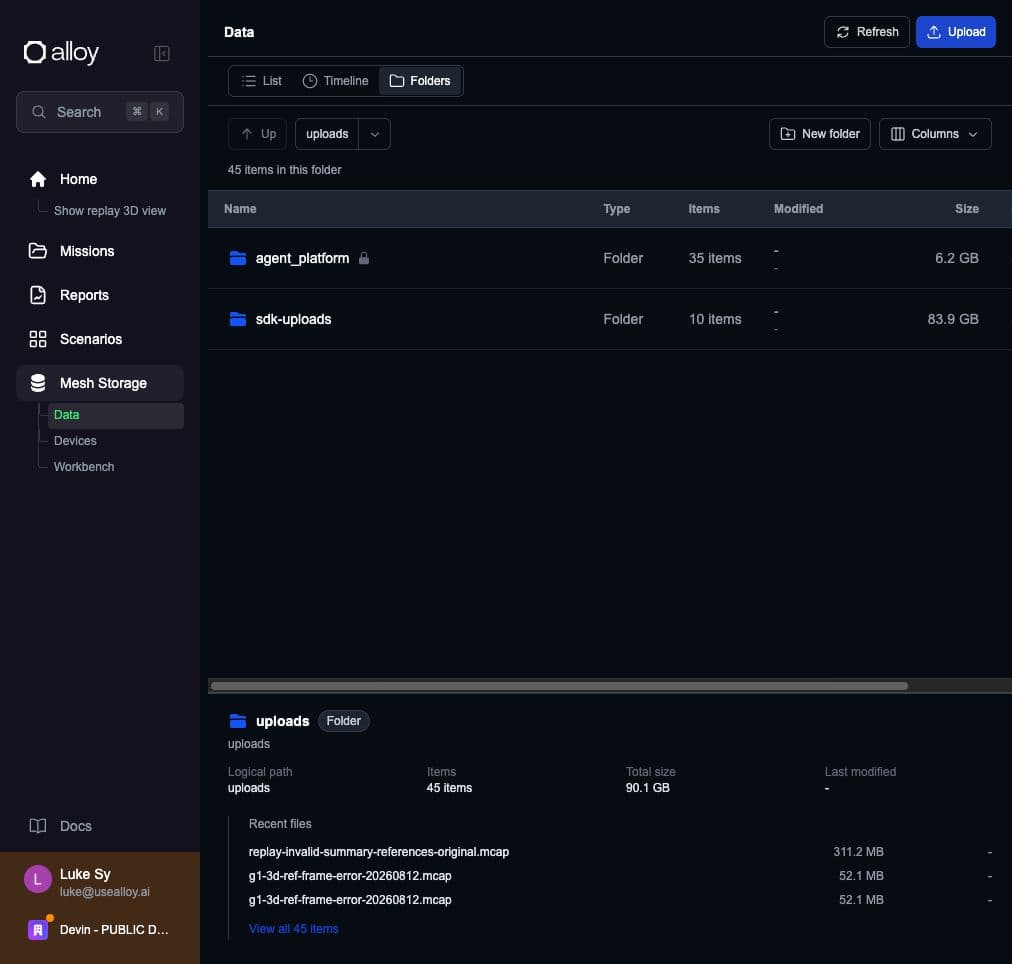The height and width of the screenshot is (964, 1012).
Task: Sort by Items column header
Action: click(x=703, y=209)
